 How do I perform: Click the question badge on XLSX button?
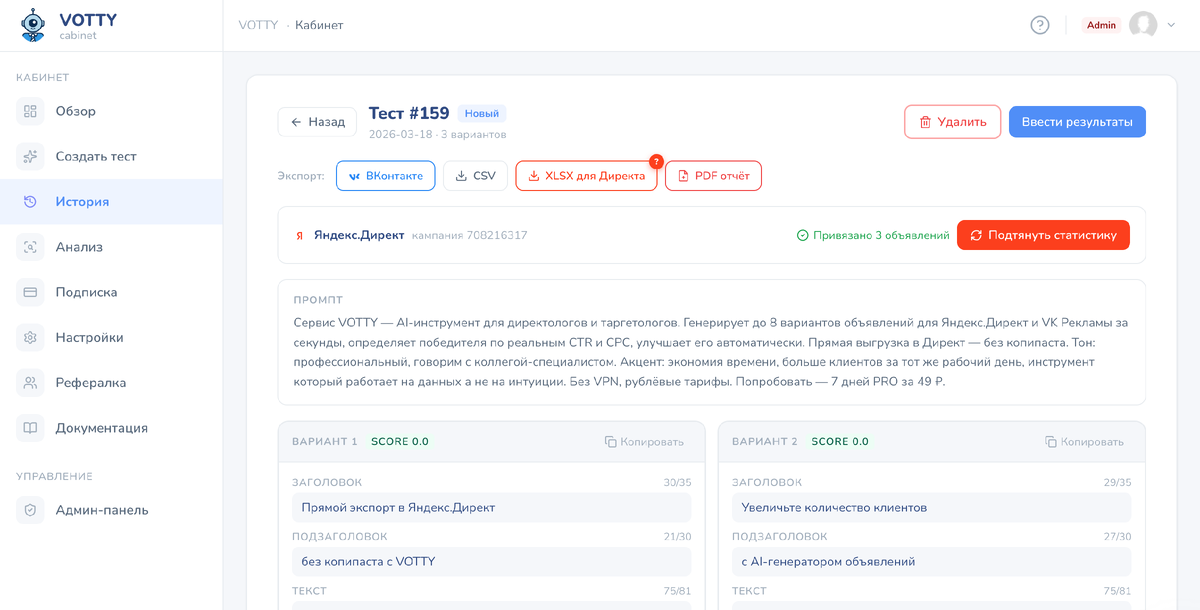tap(656, 161)
